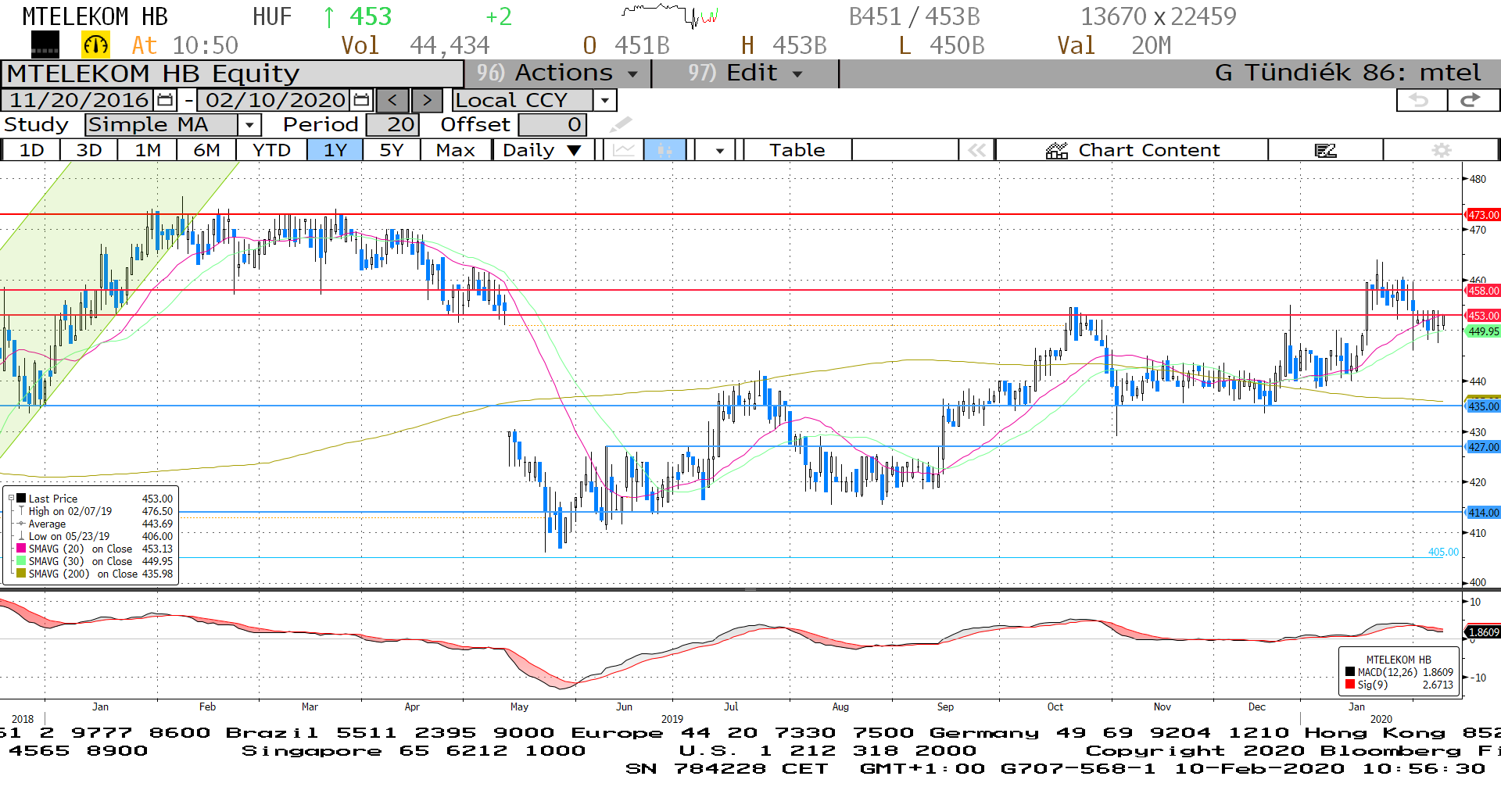Click the Offset value field
The width and height of the screenshot is (1501, 812).
(552, 125)
